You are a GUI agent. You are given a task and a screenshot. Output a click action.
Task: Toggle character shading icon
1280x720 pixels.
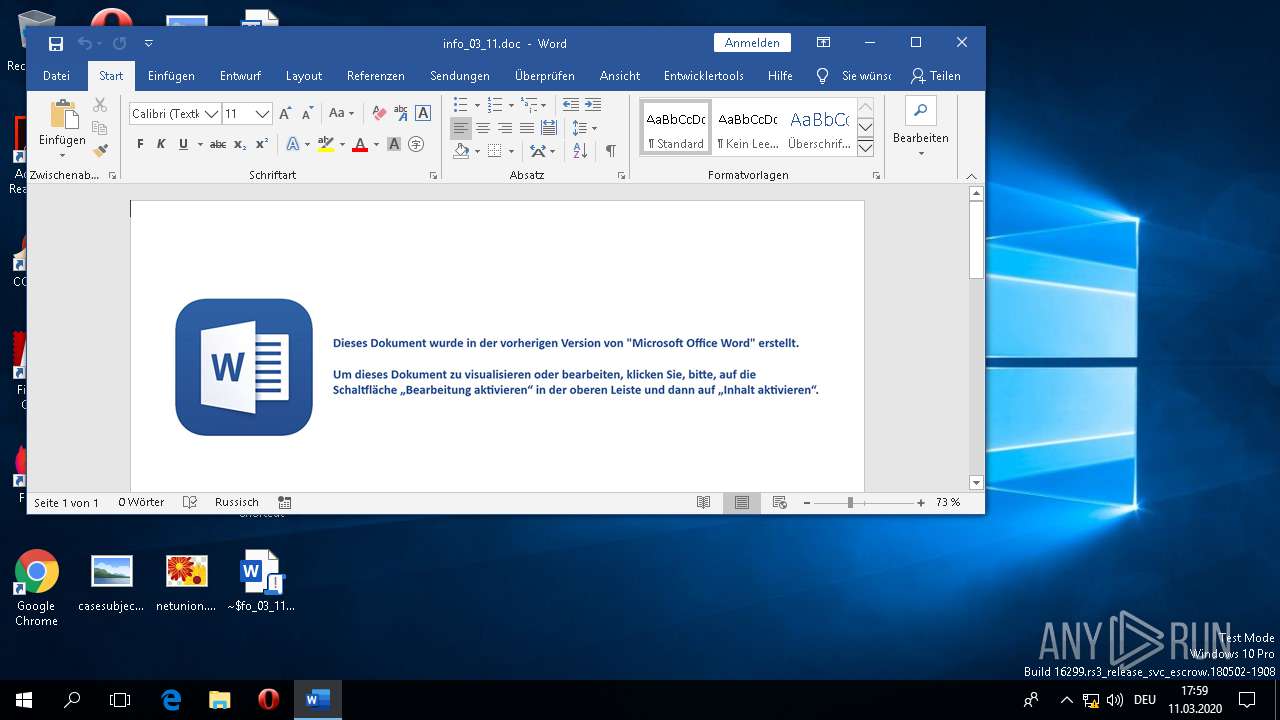(394, 145)
